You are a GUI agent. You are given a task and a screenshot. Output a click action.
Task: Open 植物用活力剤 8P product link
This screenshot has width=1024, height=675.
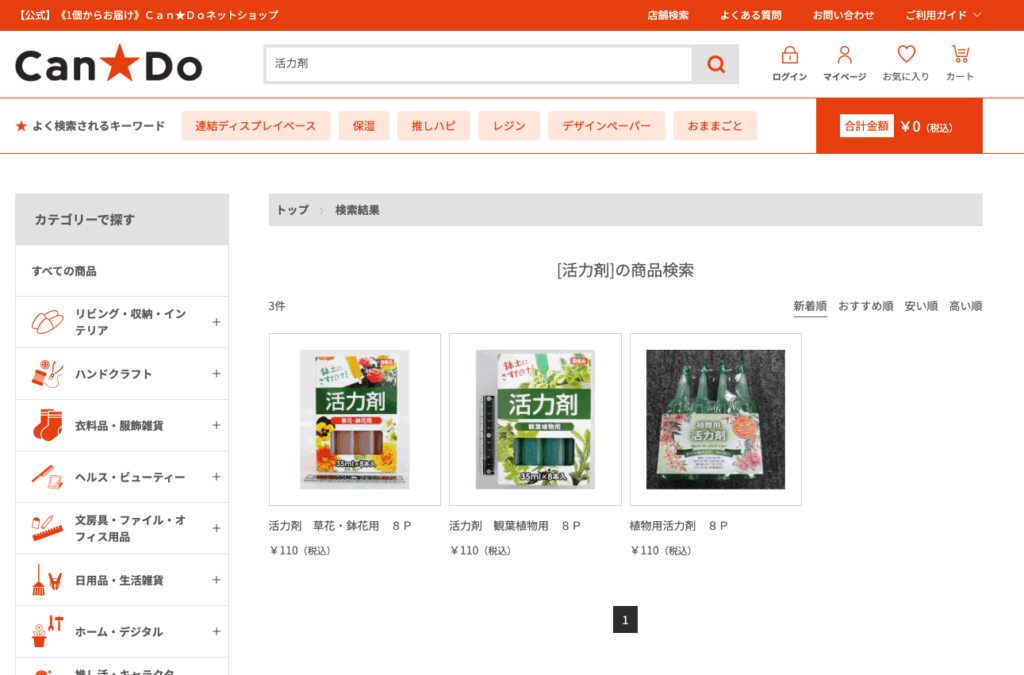tap(679, 526)
